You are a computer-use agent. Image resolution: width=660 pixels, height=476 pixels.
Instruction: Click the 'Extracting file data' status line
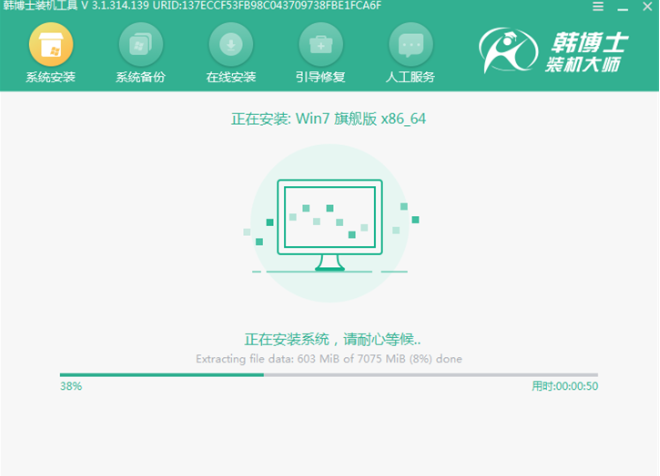pos(329,359)
